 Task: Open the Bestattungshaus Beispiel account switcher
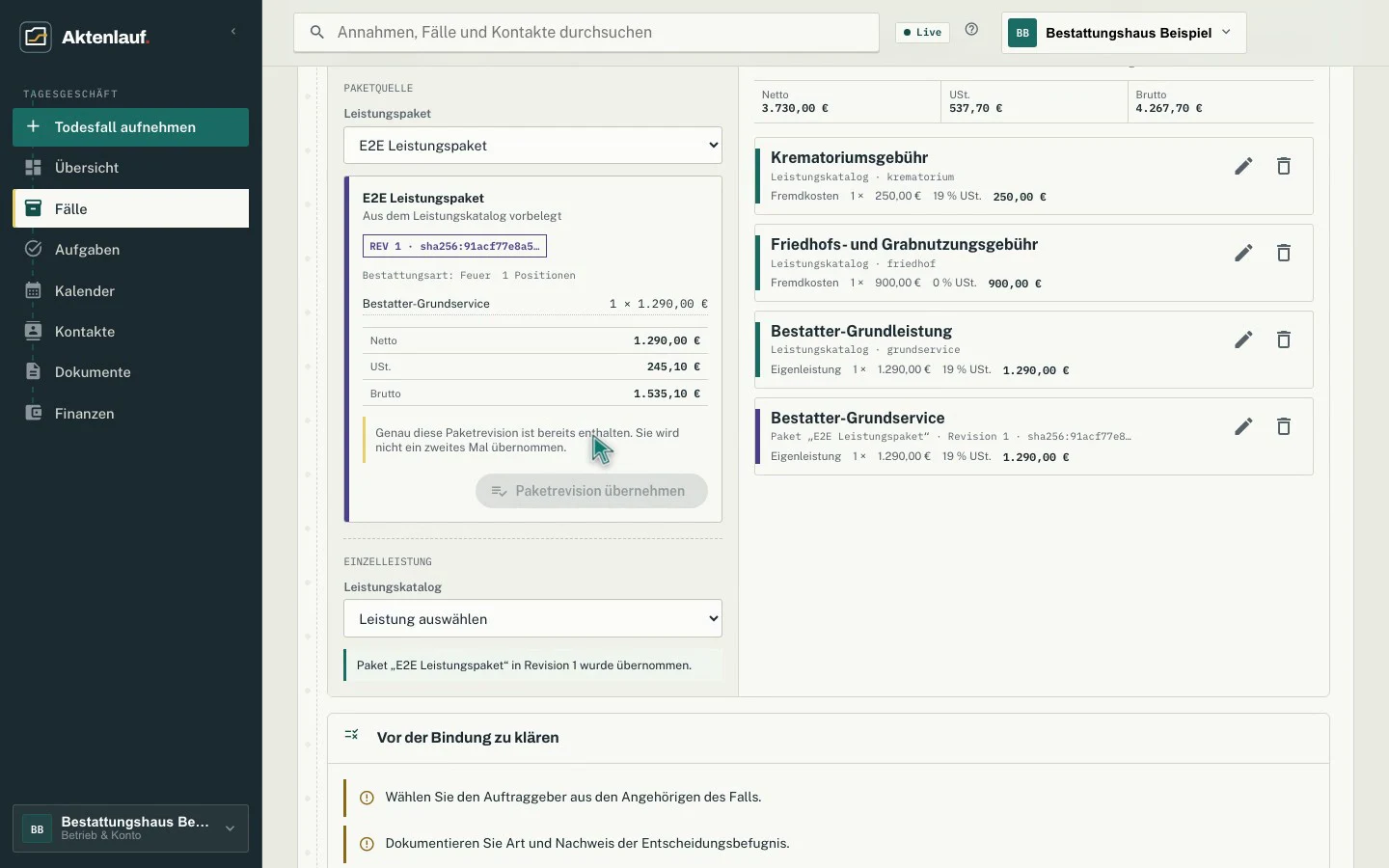tap(1124, 33)
